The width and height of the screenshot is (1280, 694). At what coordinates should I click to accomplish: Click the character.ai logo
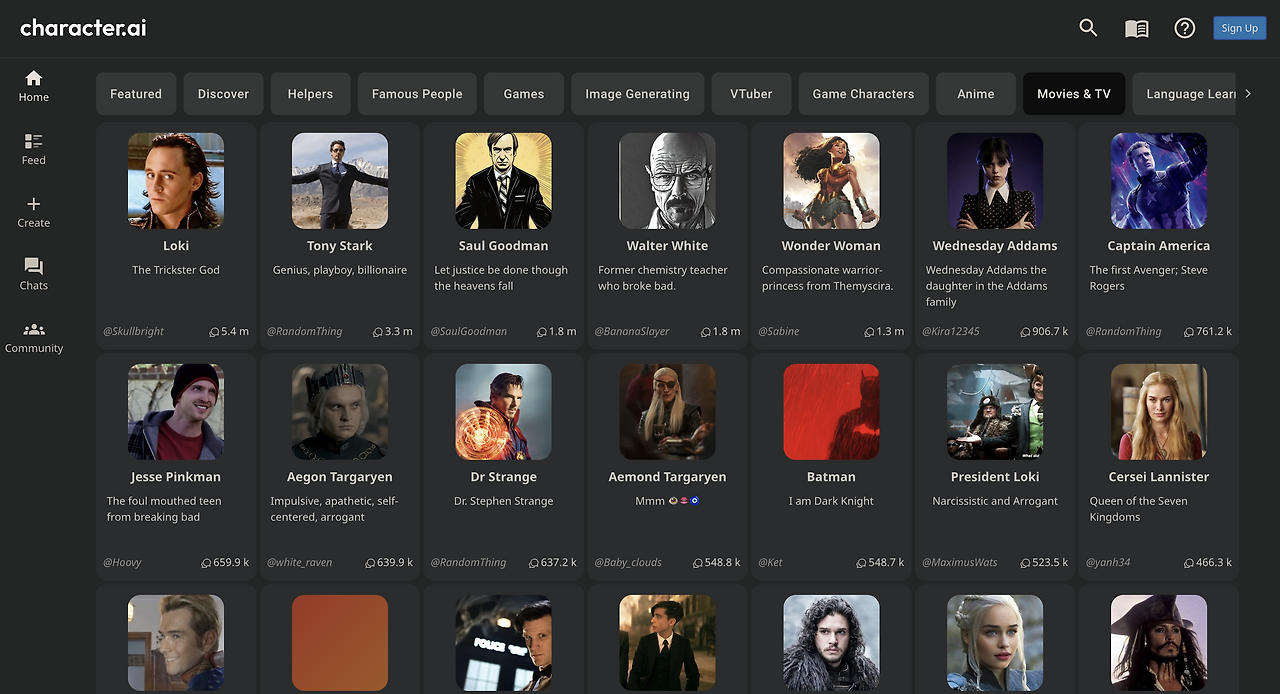[83, 28]
